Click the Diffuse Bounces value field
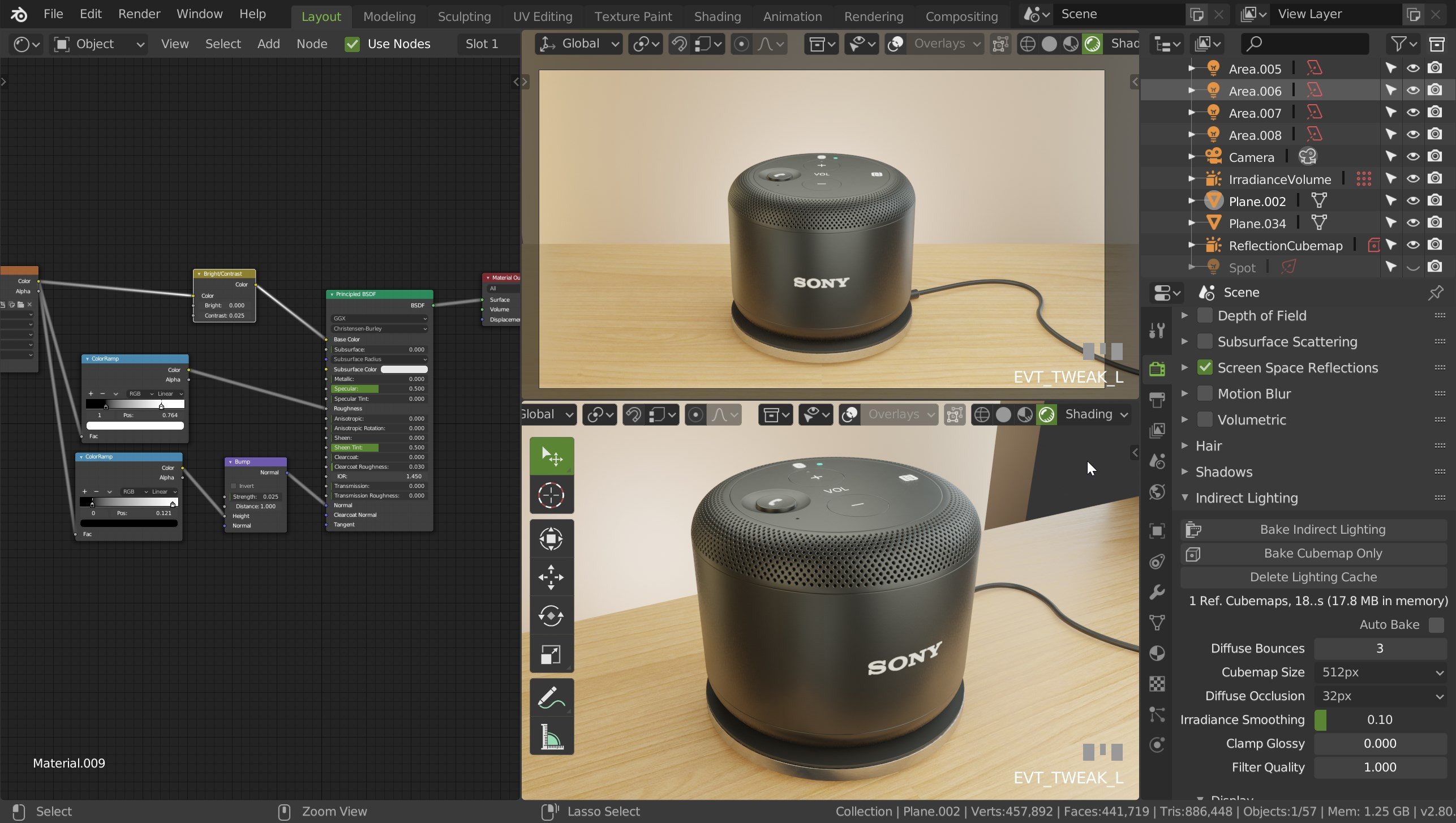The width and height of the screenshot is (1456, 823). point(1380,648)
